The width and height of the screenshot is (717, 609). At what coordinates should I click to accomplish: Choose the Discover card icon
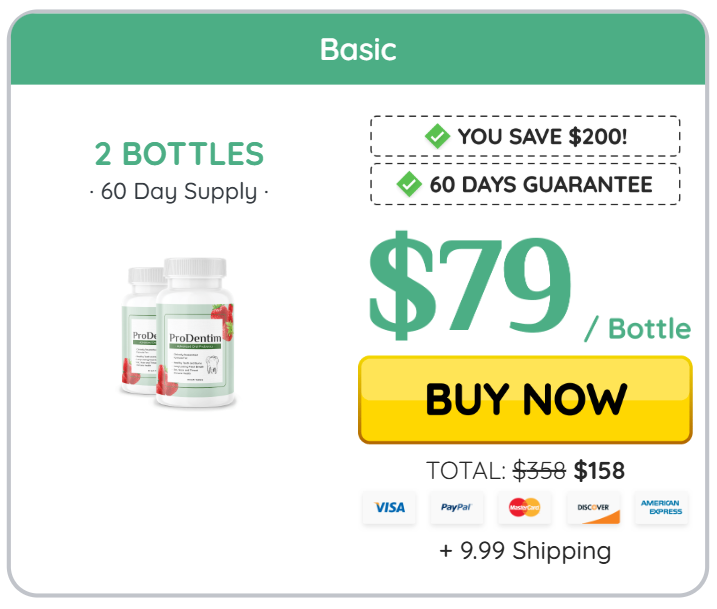click(x=593, y=508)
